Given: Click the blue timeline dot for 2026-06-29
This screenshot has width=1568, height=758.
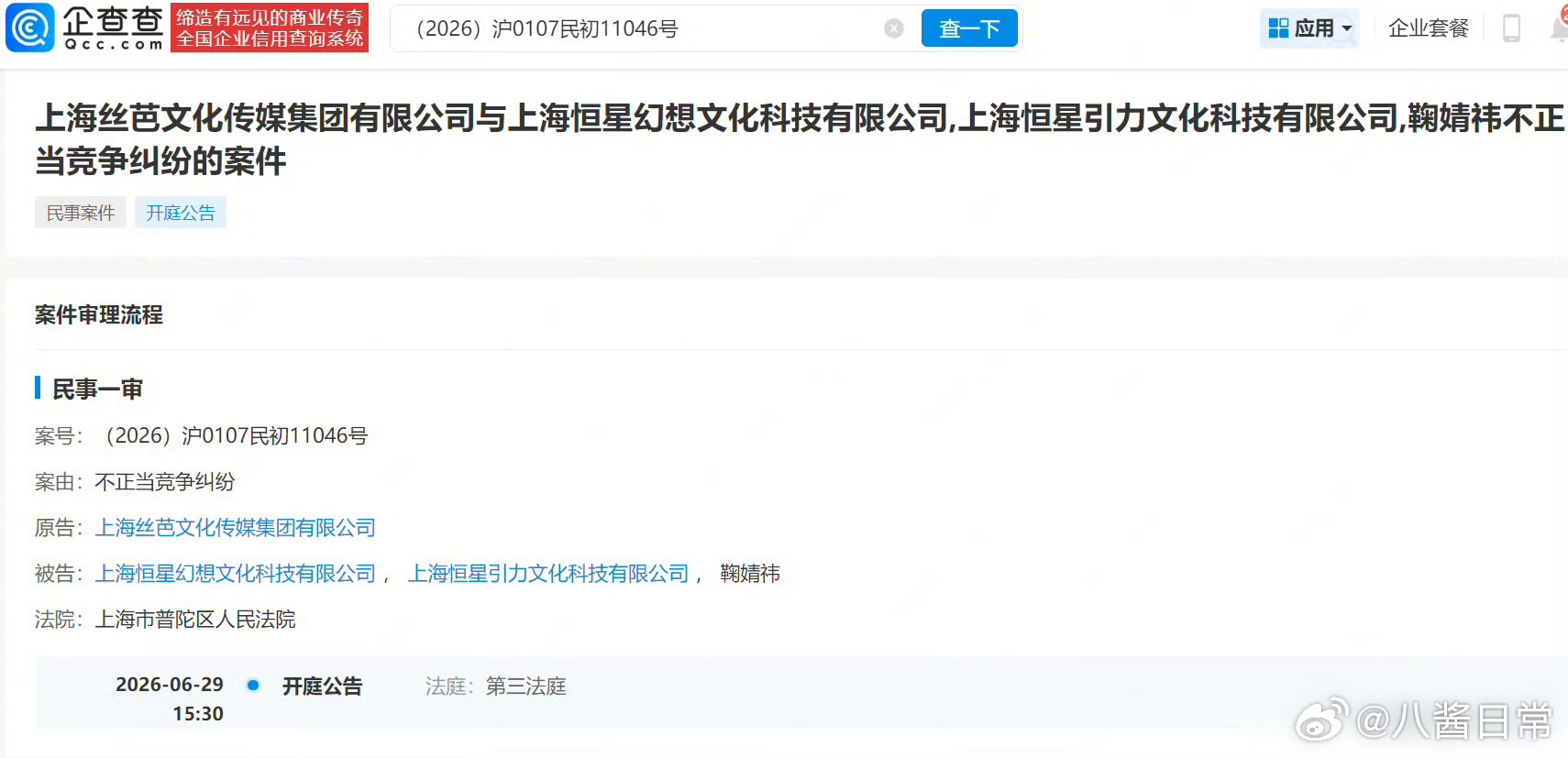Looking at the screenshot, I should (253, 685).
